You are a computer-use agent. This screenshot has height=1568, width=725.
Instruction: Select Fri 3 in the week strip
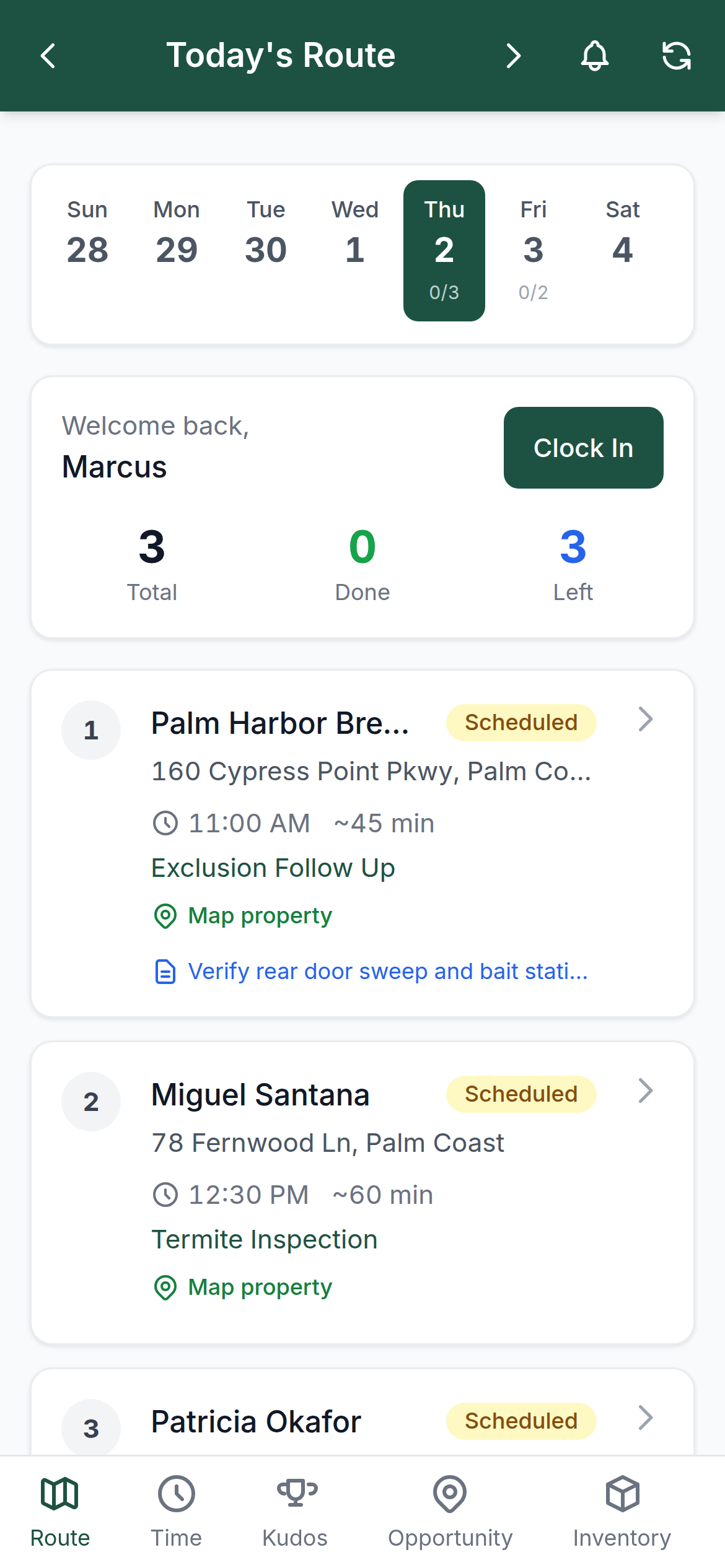[534, 251]
